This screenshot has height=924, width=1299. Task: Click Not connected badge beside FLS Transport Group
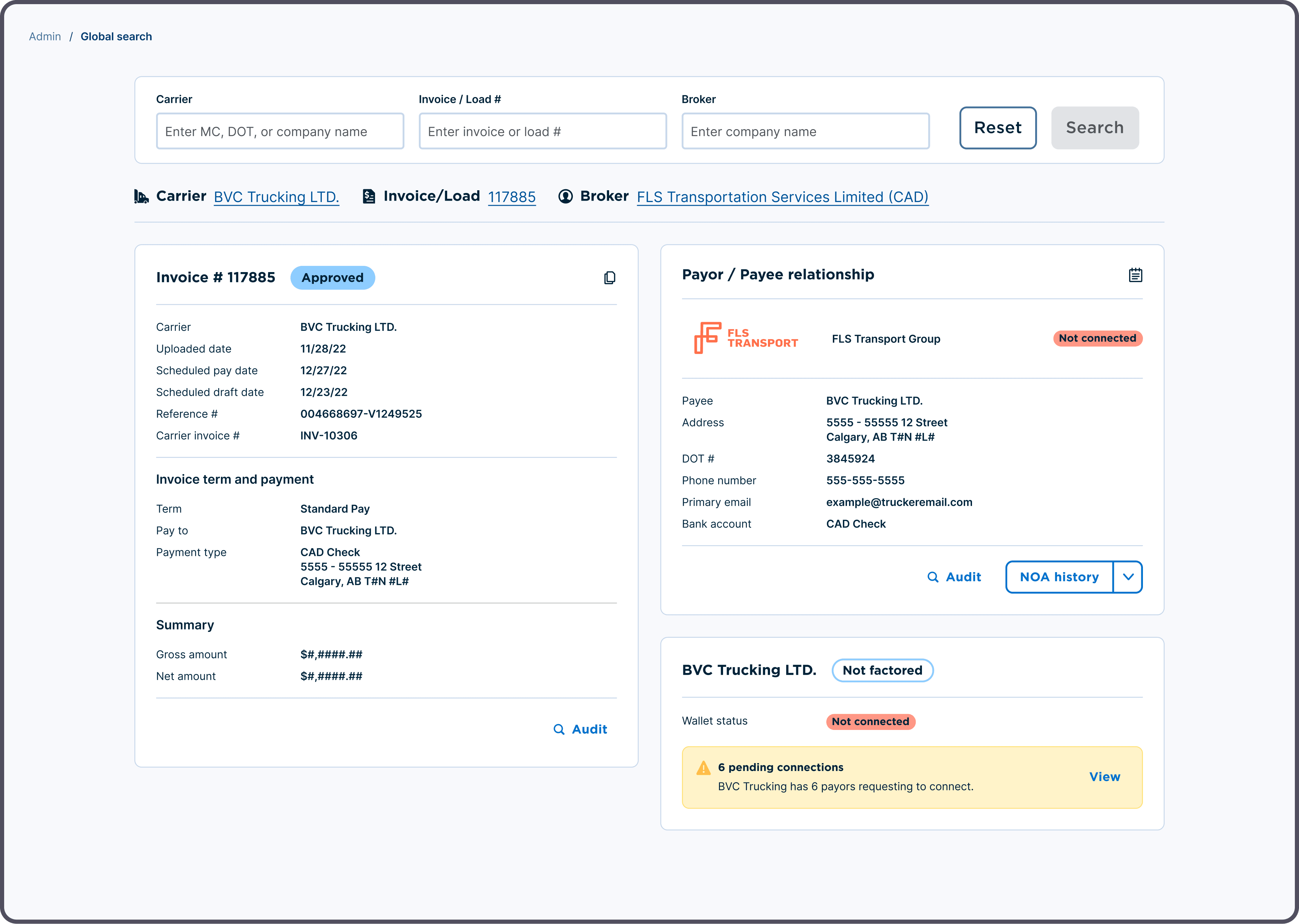coord(1098,338)
